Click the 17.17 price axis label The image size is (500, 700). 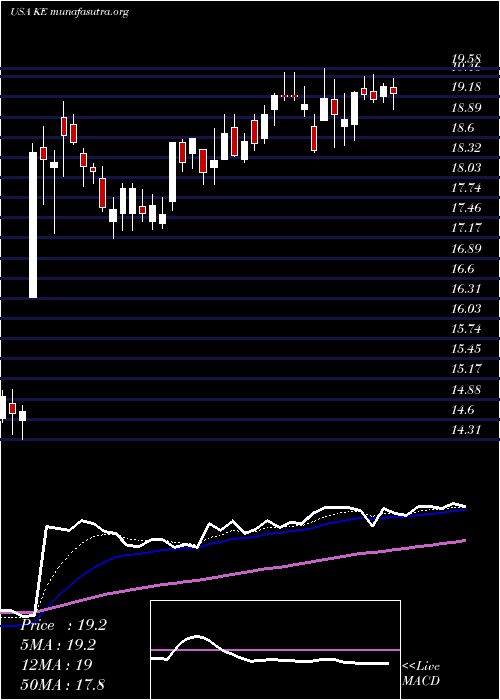coord(466,228)
